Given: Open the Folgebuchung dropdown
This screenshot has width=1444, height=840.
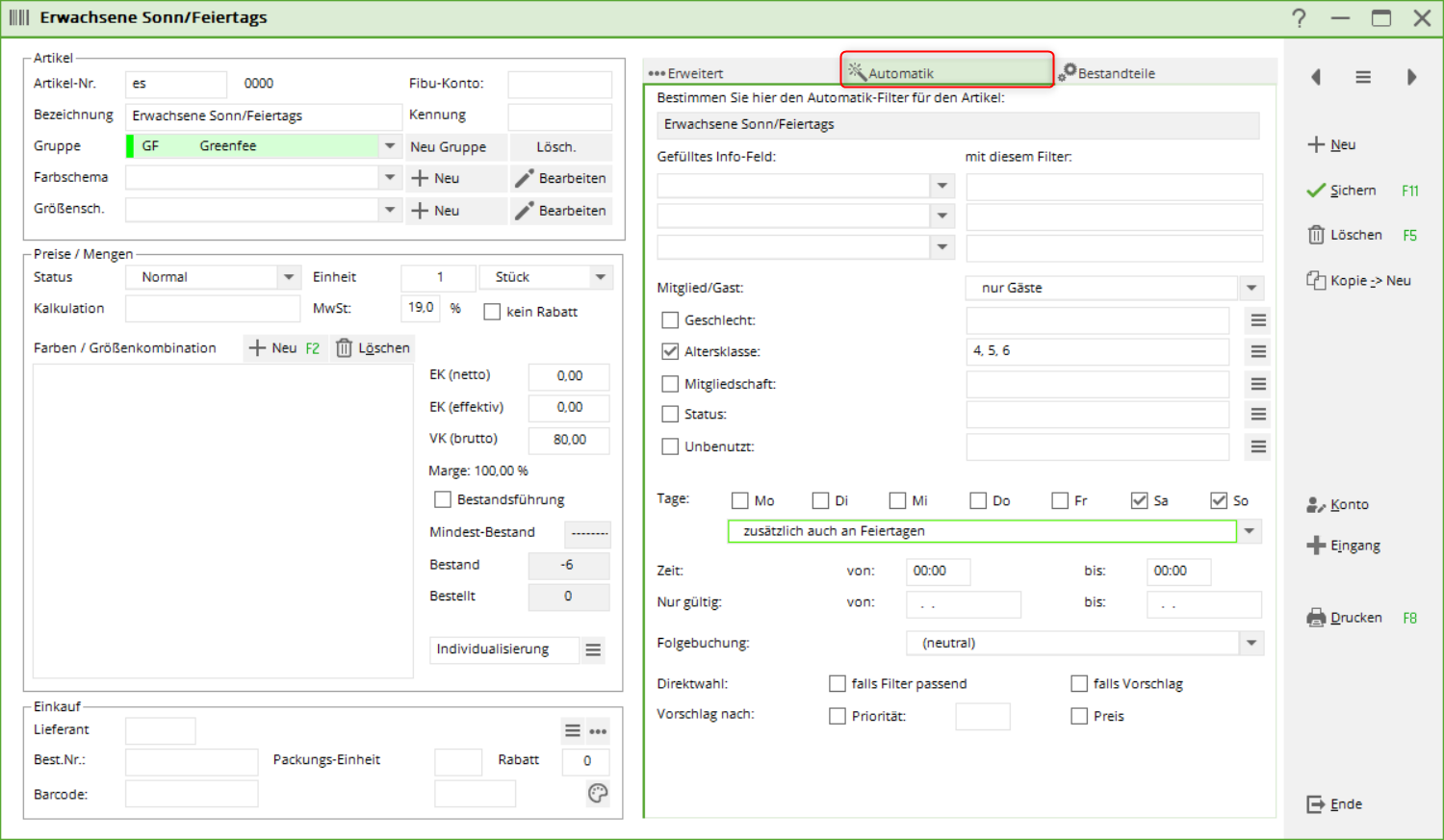Looking at the screenshot, I should click(x=1251, y=643).
